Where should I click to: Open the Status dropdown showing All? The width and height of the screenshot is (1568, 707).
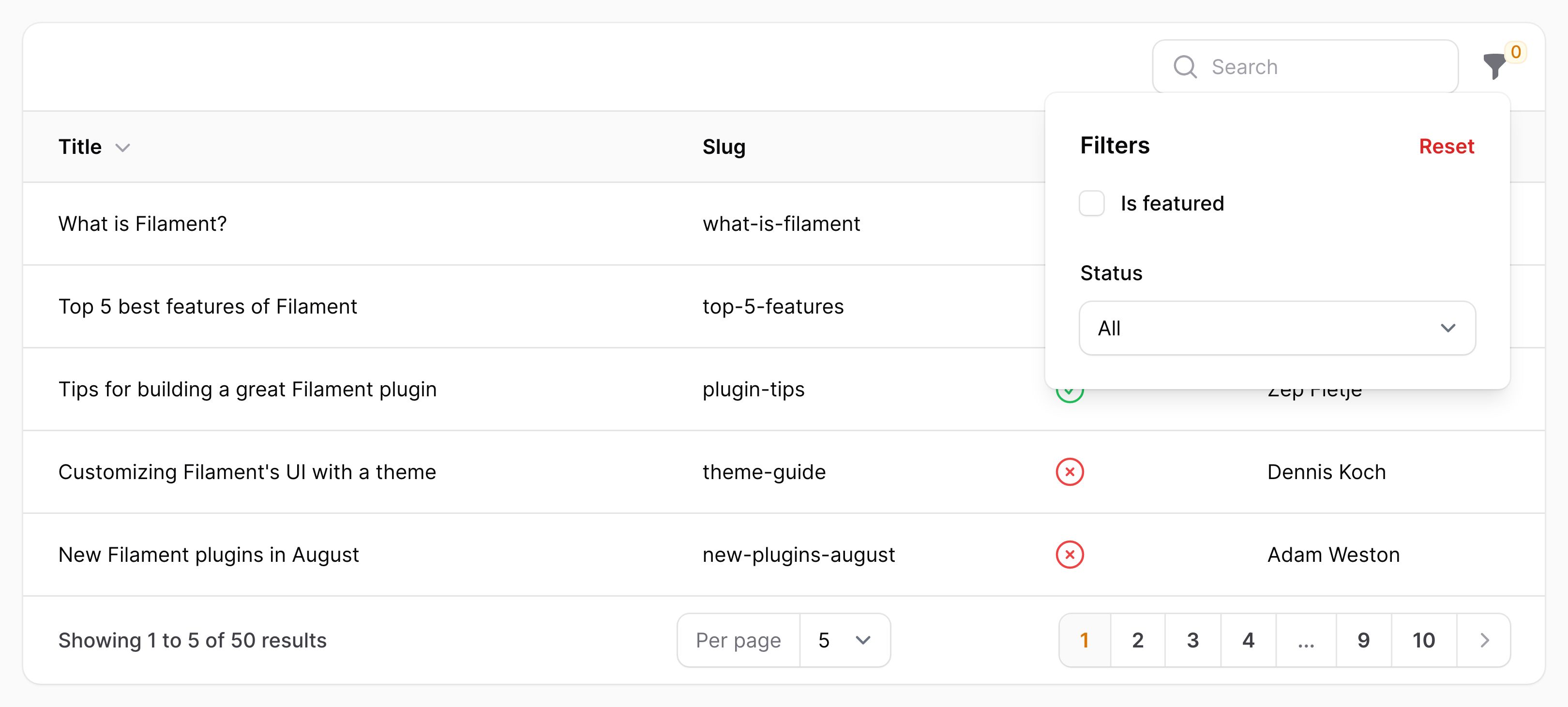pyautogui.click(x=1277, y=328)
